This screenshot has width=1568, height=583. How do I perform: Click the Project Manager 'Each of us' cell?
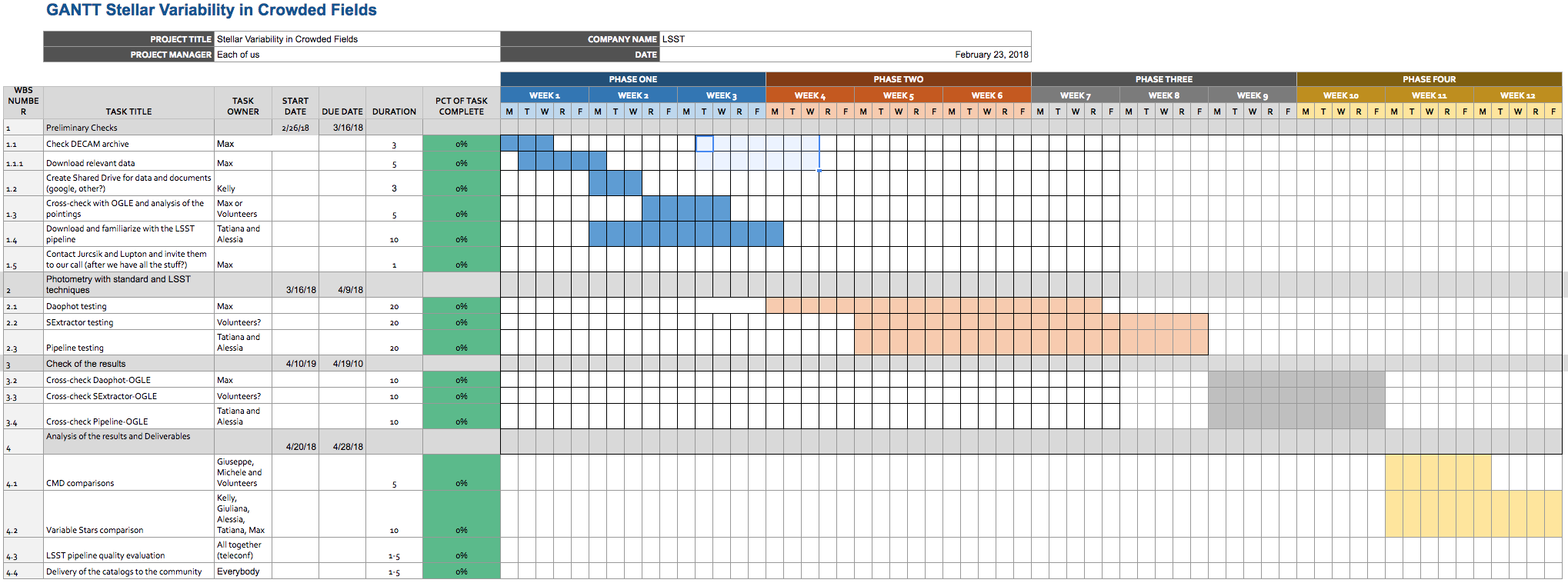[x=357, y=55]
